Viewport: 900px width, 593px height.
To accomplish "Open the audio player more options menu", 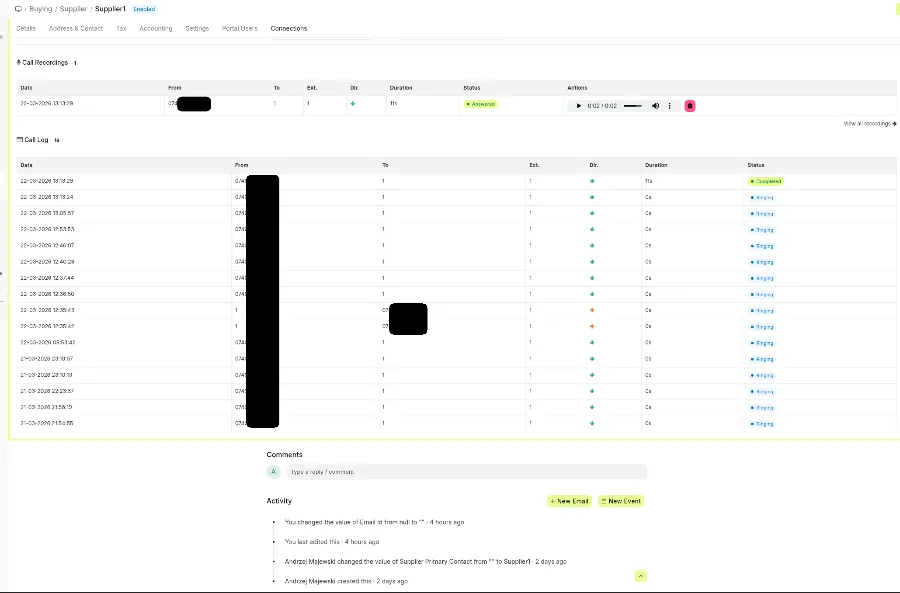I will coord(670,105).
